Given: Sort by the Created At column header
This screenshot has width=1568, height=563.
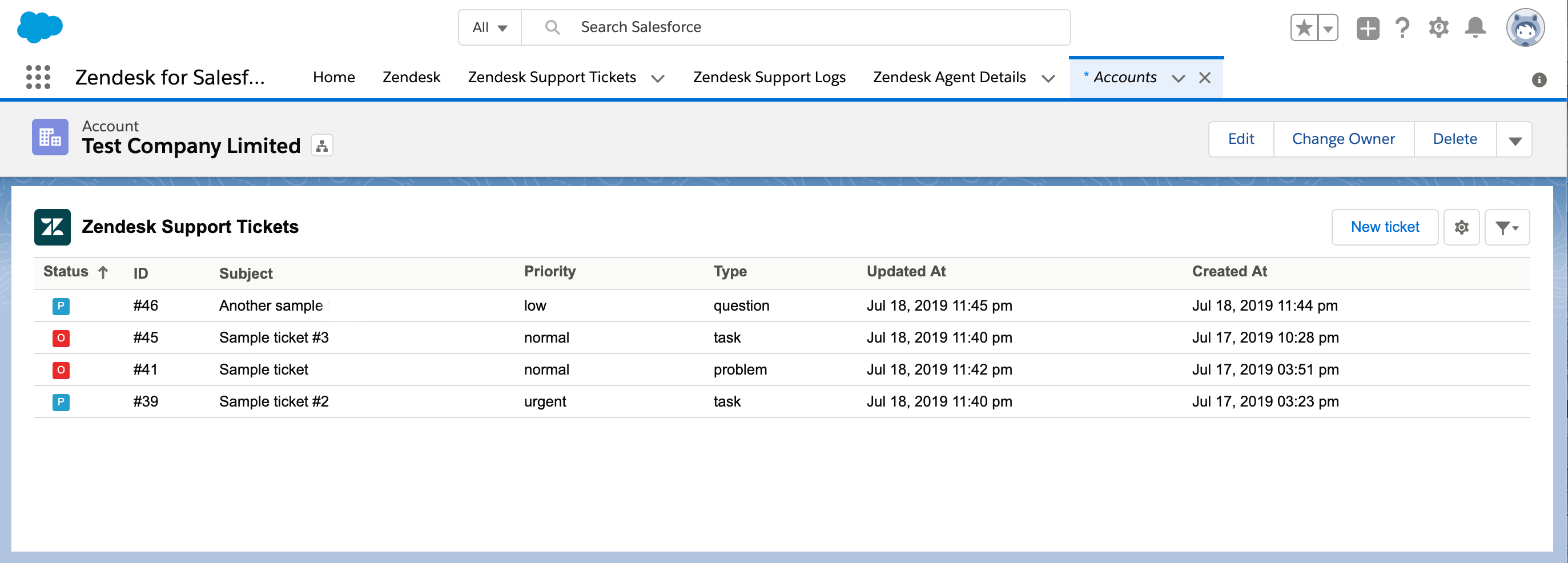Looking at the screenshot, I should (1228, 271).
